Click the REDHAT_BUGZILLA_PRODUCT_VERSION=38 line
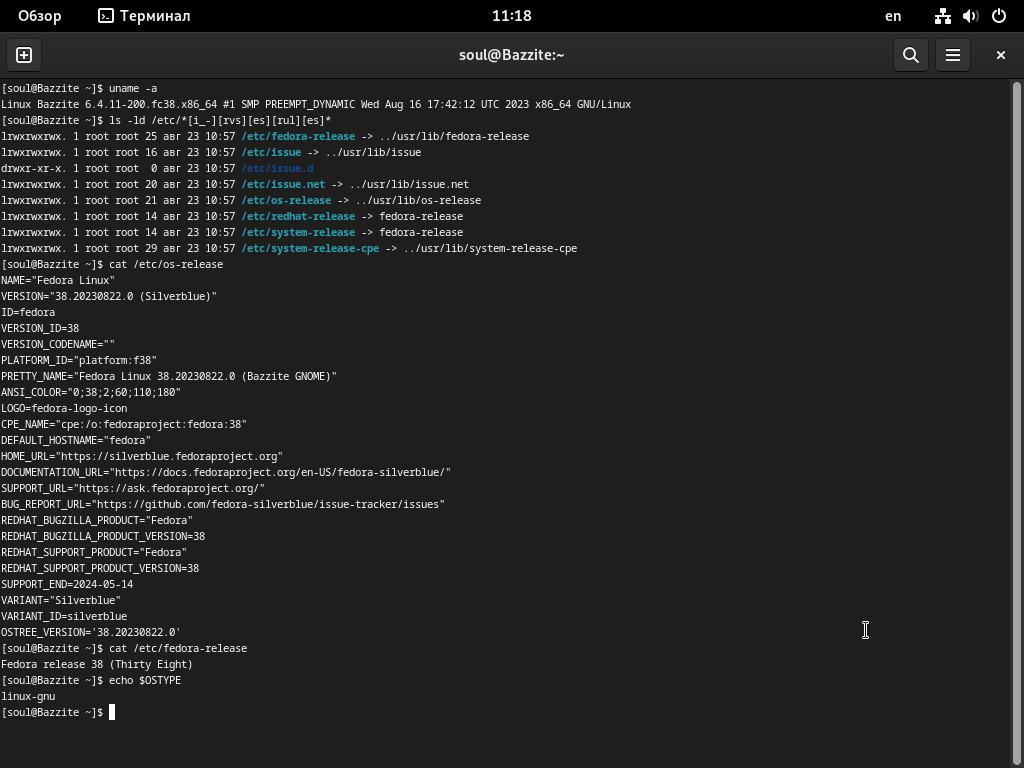Screen dimensions: 1024x768 click(103, 536)
